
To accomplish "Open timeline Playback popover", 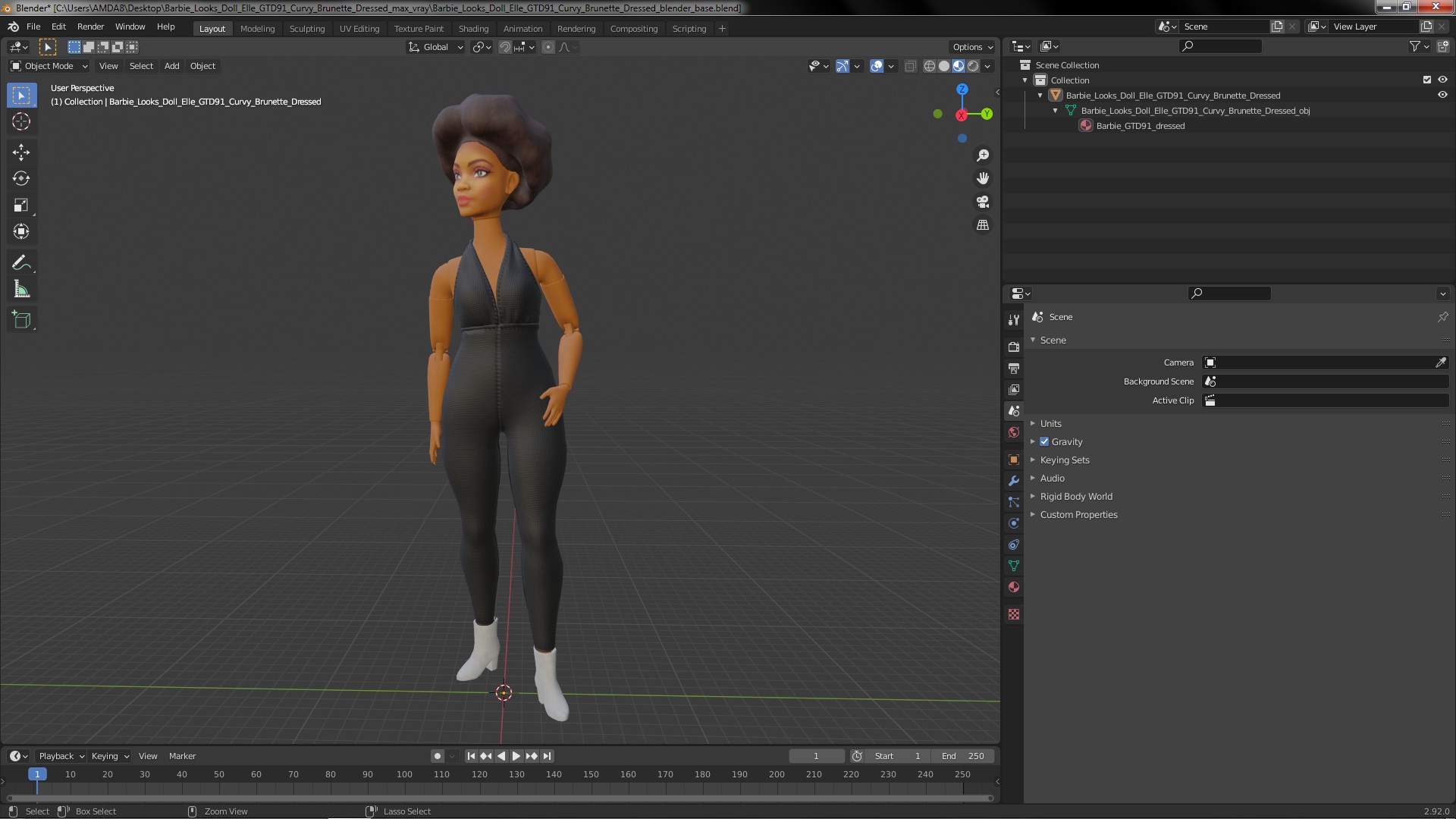I will pos(61,756).
